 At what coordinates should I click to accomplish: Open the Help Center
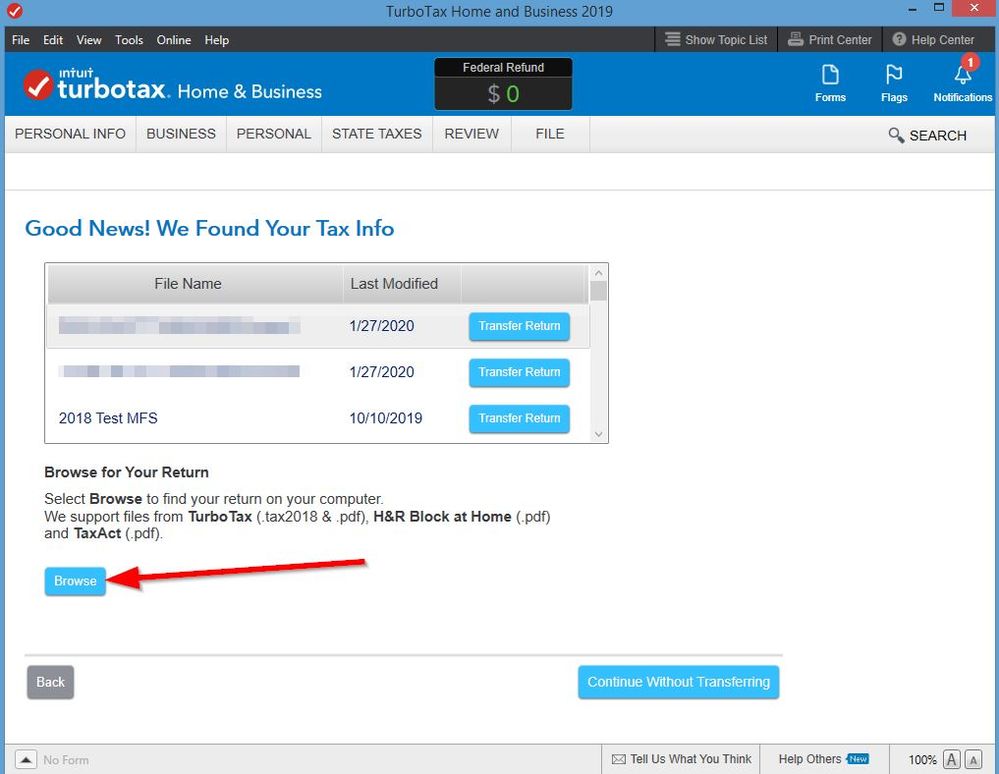(x=933, y=39)
